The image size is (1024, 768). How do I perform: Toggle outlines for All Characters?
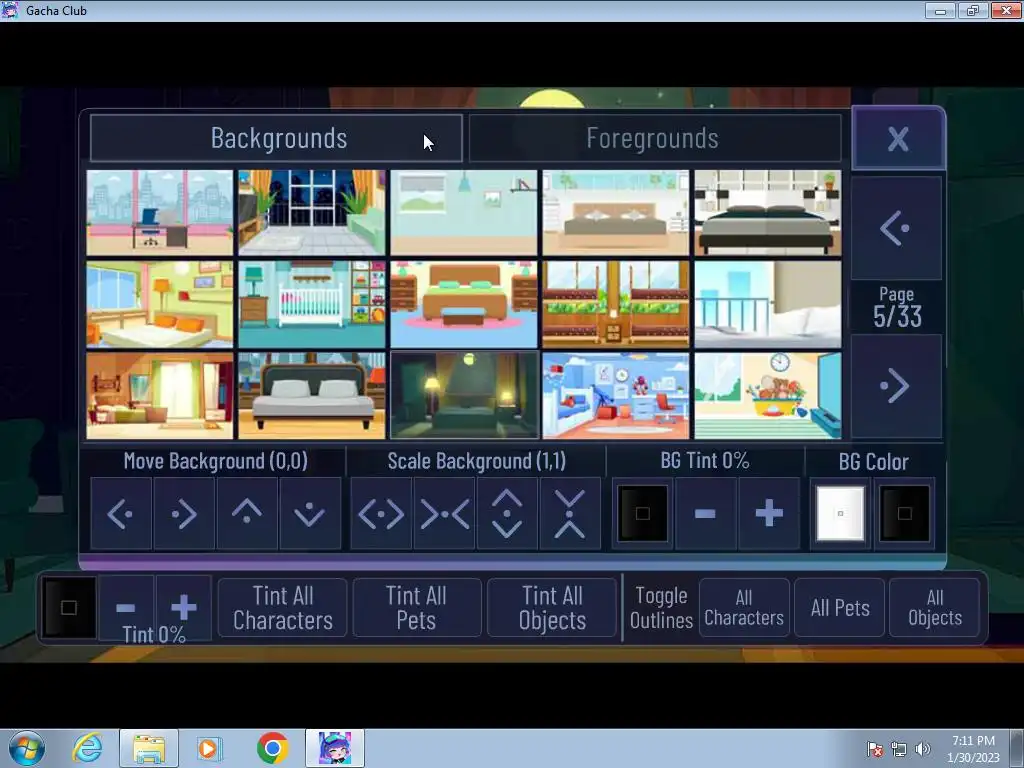point(744,608)
